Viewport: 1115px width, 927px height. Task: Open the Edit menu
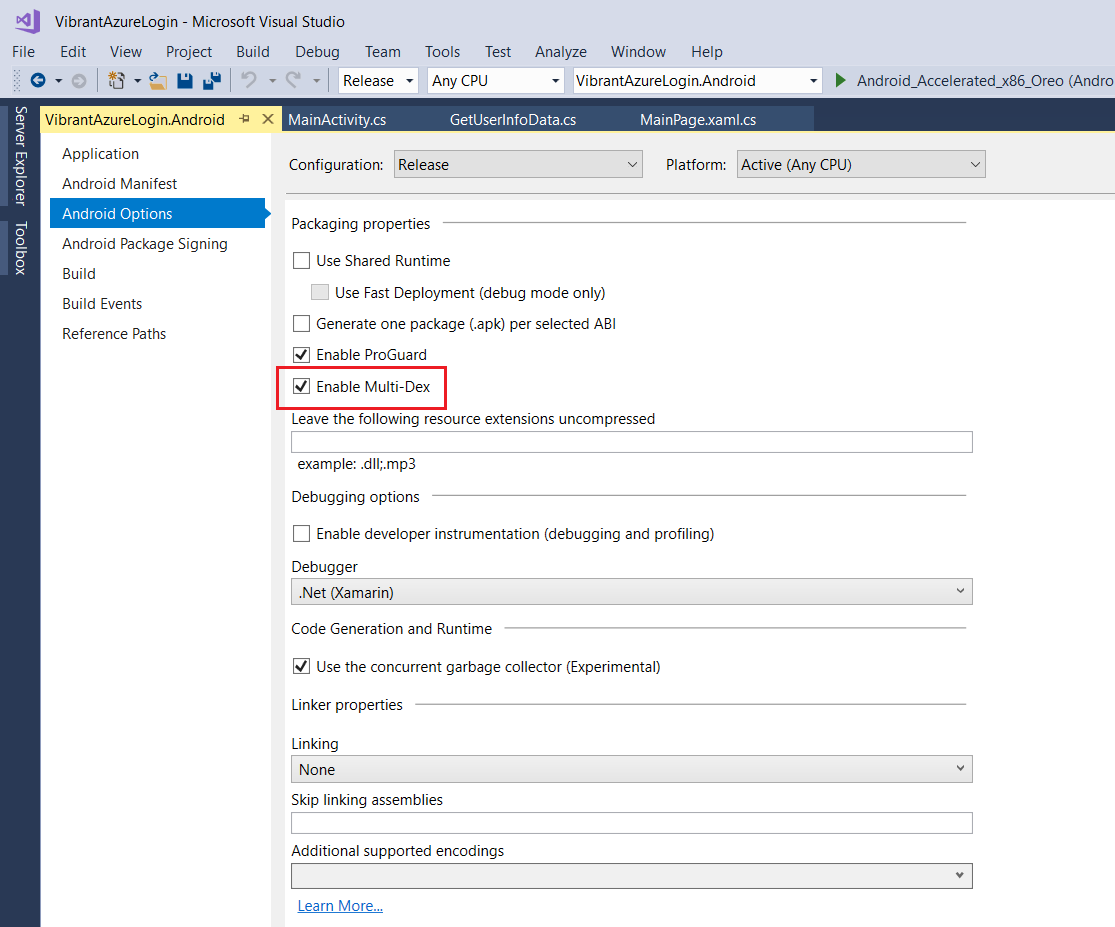pos(73,52)
